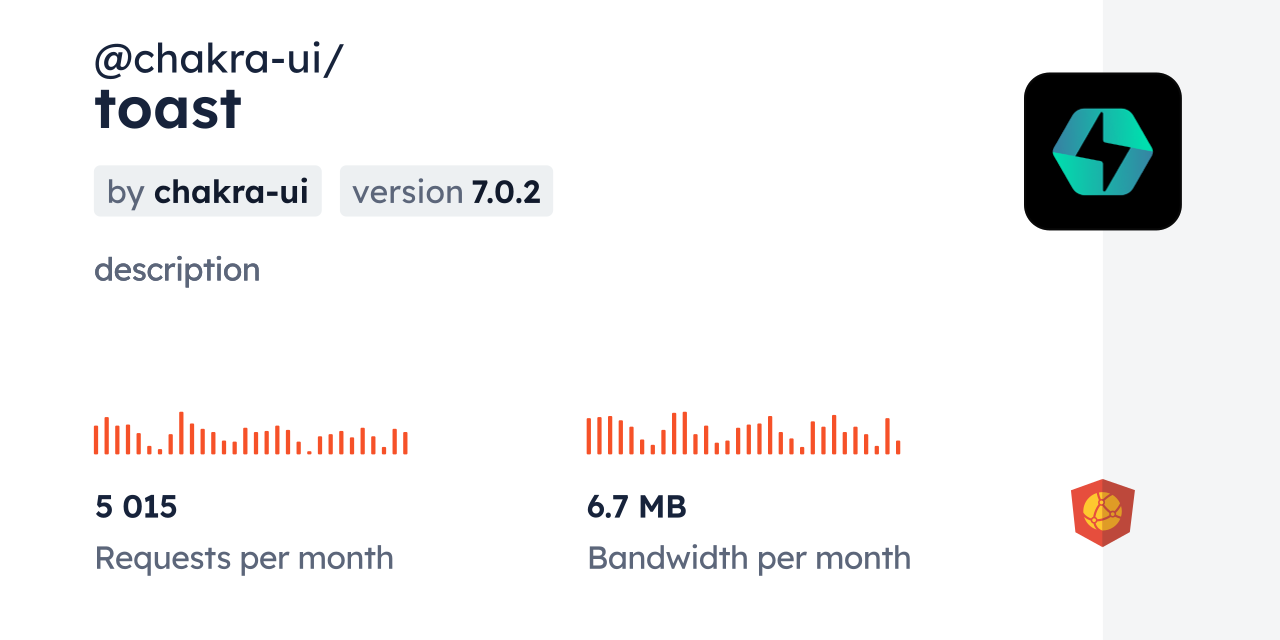Click the 'Requests per month' label
The height and width of the screenshot is (640, 1280).
point(244,558)
